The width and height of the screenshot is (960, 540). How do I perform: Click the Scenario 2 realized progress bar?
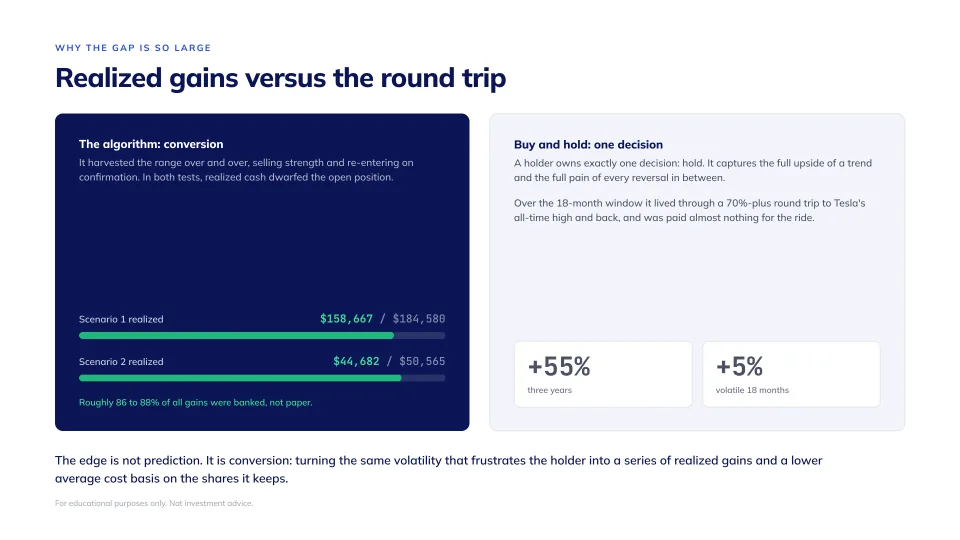tap(262, 378)
